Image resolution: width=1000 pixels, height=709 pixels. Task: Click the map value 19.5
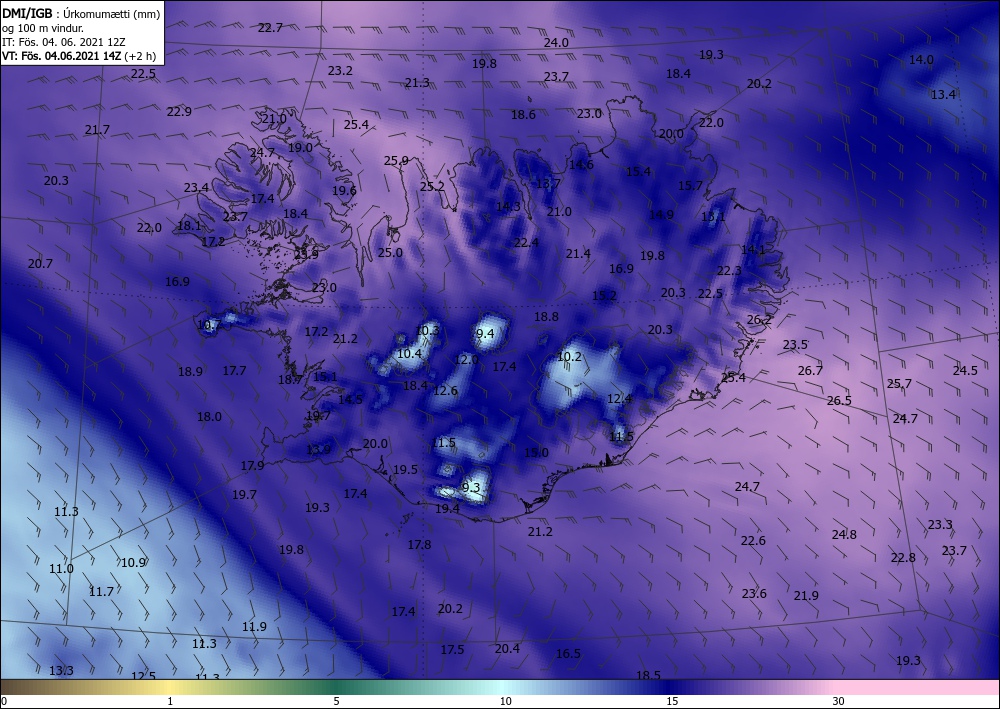(405, 470)
